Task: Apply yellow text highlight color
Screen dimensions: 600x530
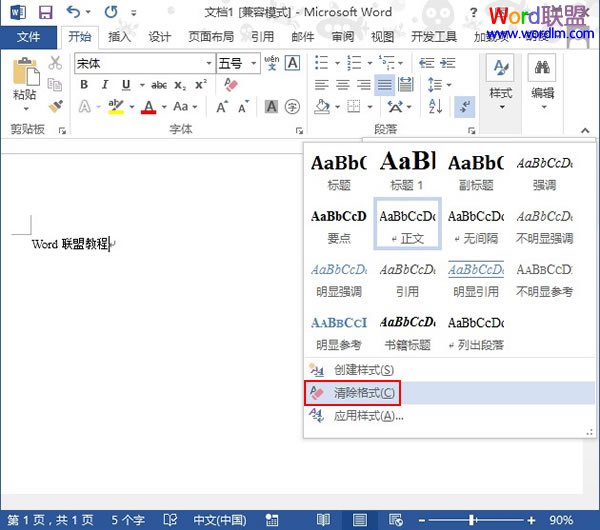Action: pos(116,107)
